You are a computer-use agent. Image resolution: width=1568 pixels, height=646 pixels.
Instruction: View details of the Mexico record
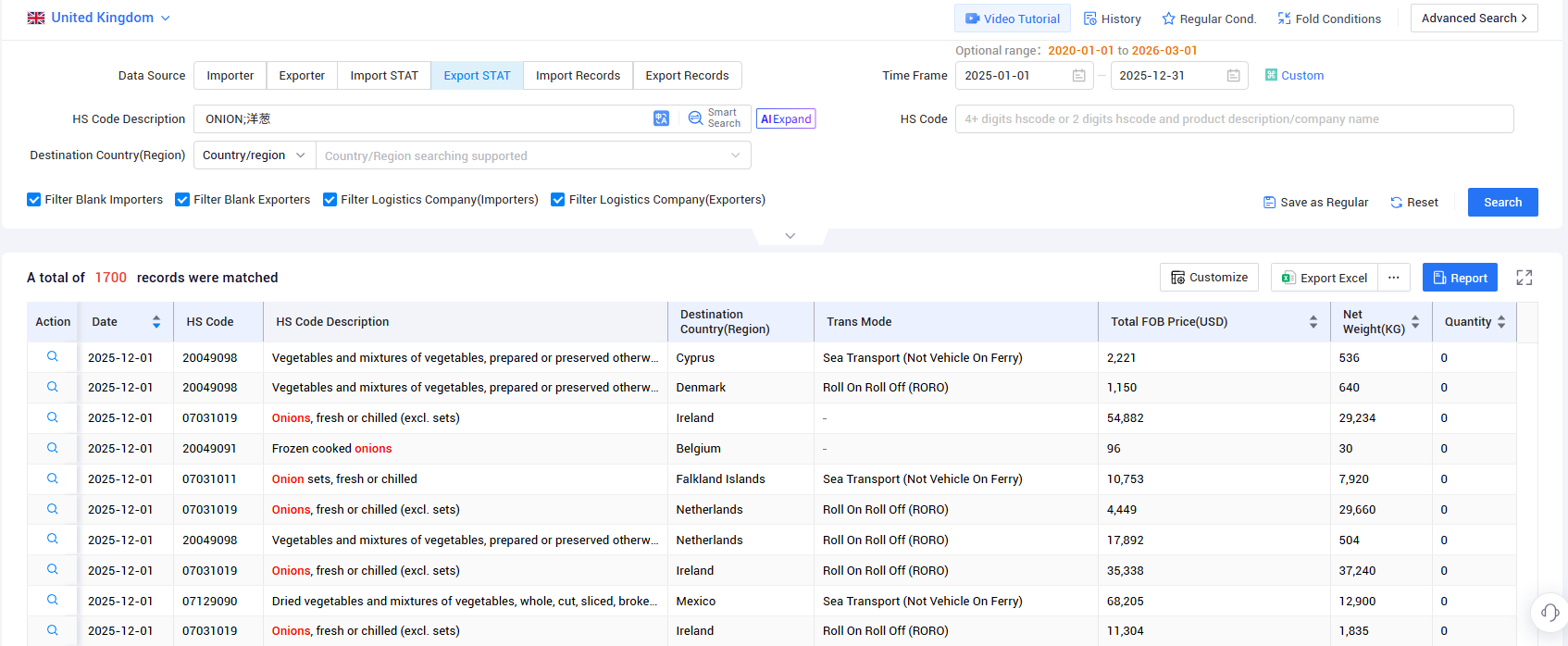coord(53,600)
